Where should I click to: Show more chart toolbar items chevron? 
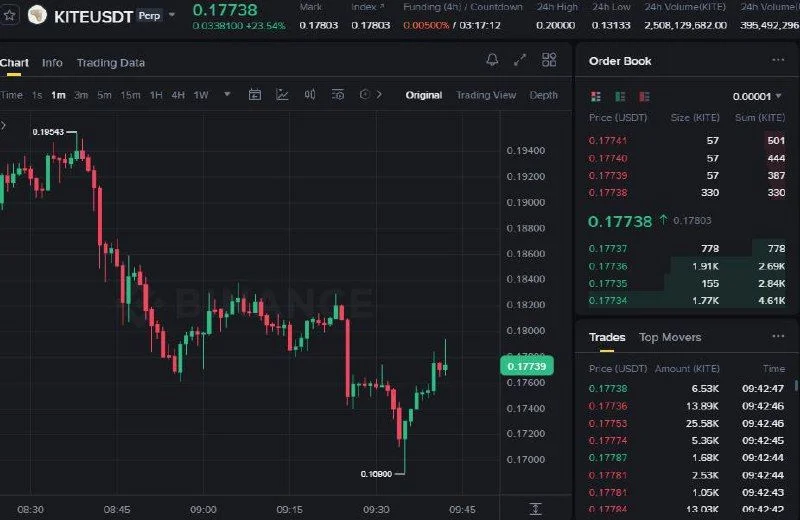pyautogui.click(x=379, y=94)
